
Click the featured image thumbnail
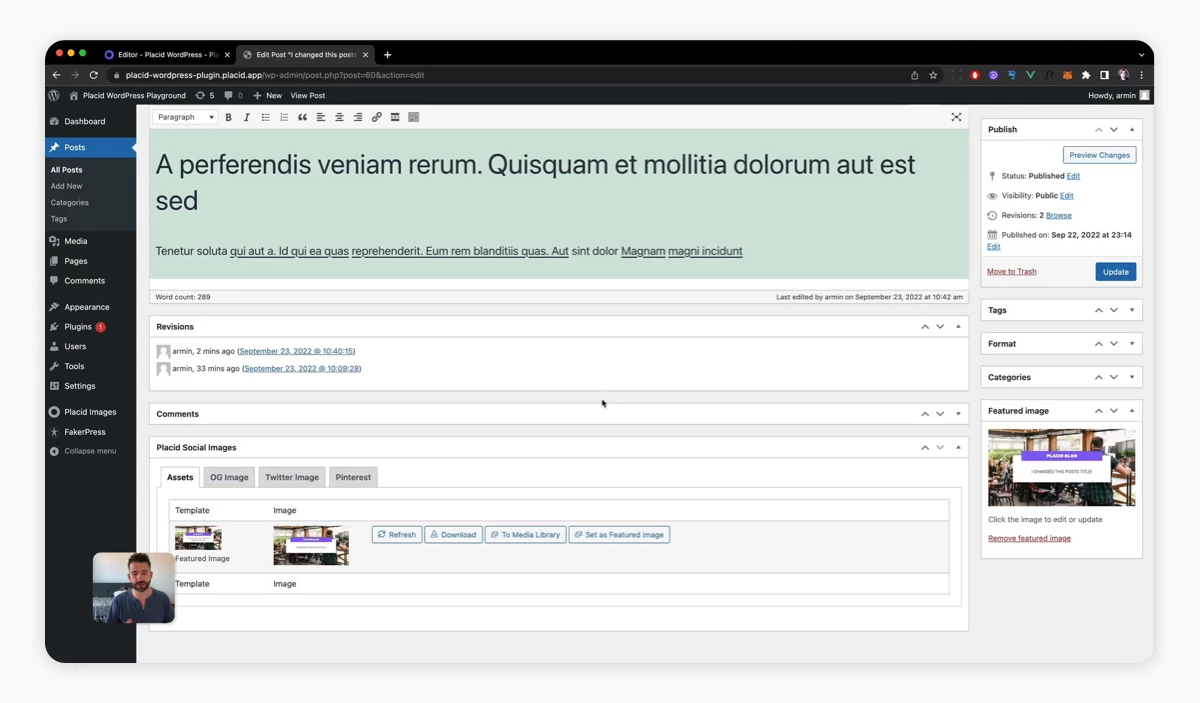coord(1061,467)
